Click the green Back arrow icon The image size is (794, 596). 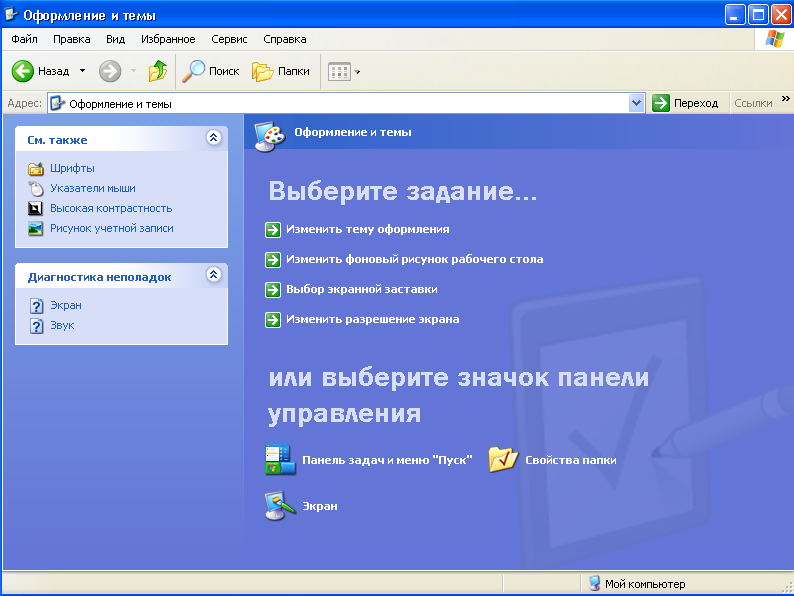pyautogui.click(x=23, y=71)
